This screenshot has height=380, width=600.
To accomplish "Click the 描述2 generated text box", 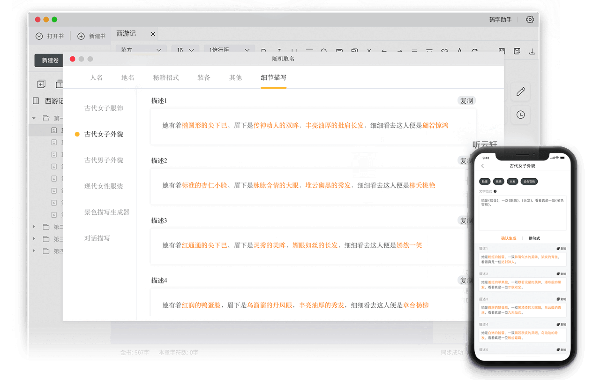I will tap(310, 186).
